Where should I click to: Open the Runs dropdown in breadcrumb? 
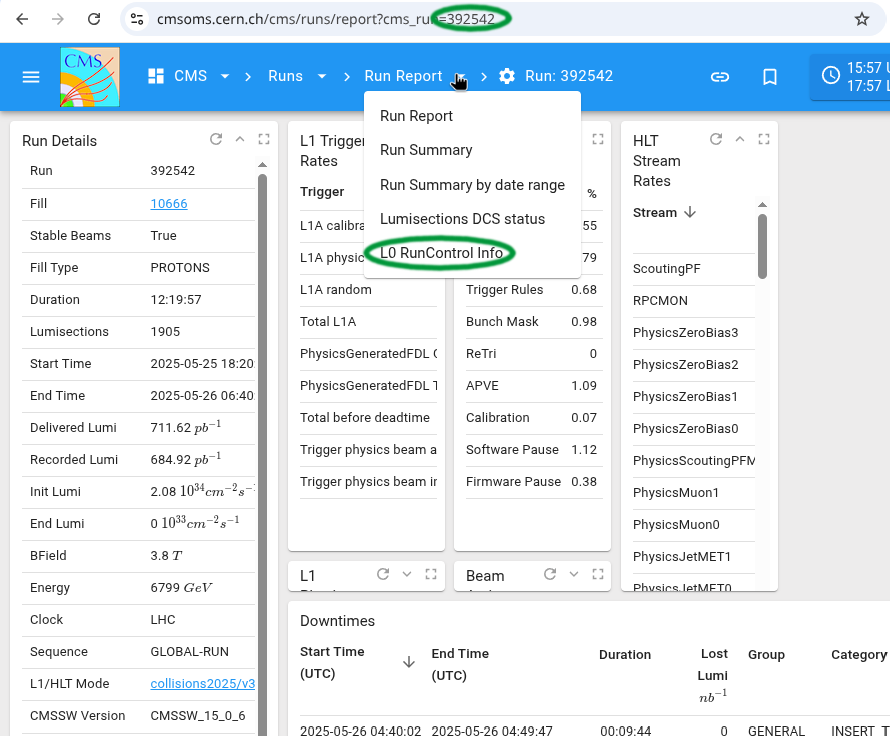[322, 77]
